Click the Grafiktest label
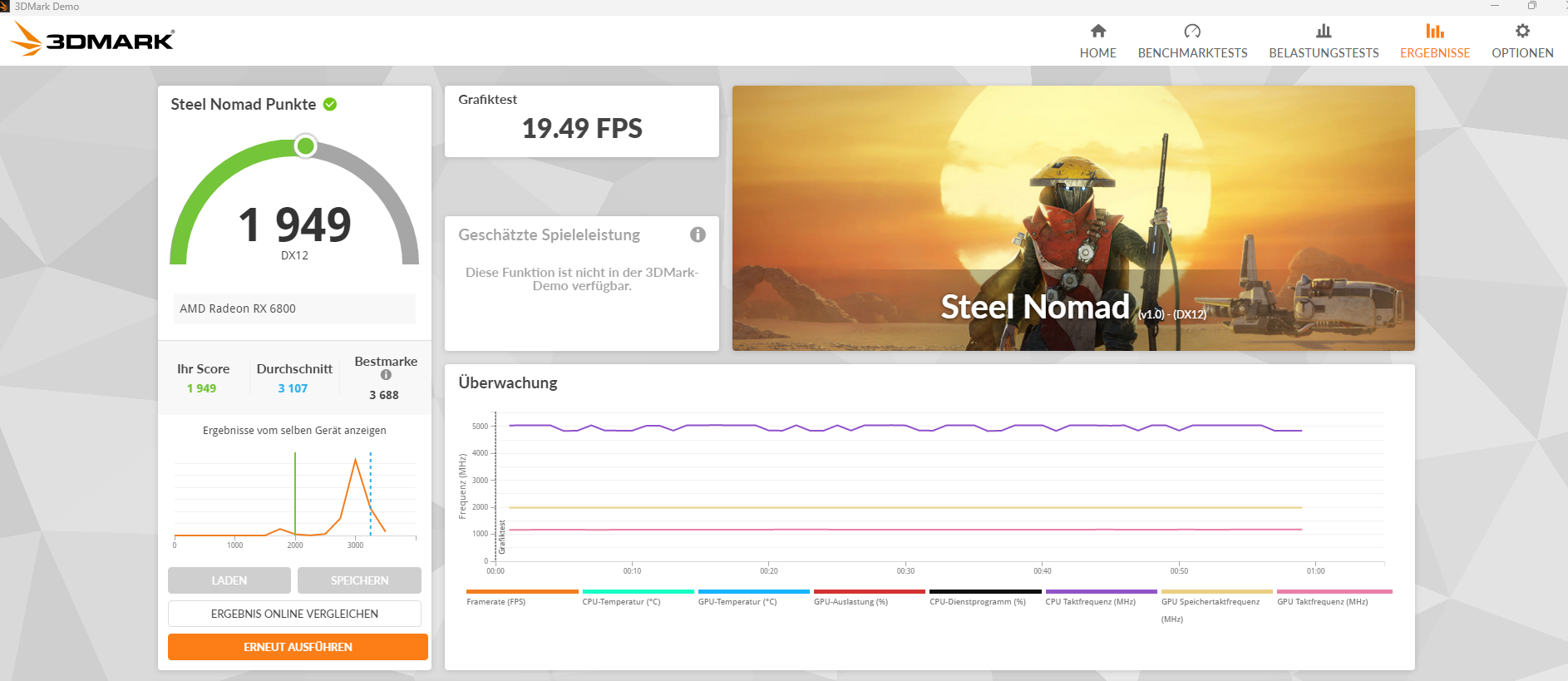The image size is (1568, 681). coord(487,100)
